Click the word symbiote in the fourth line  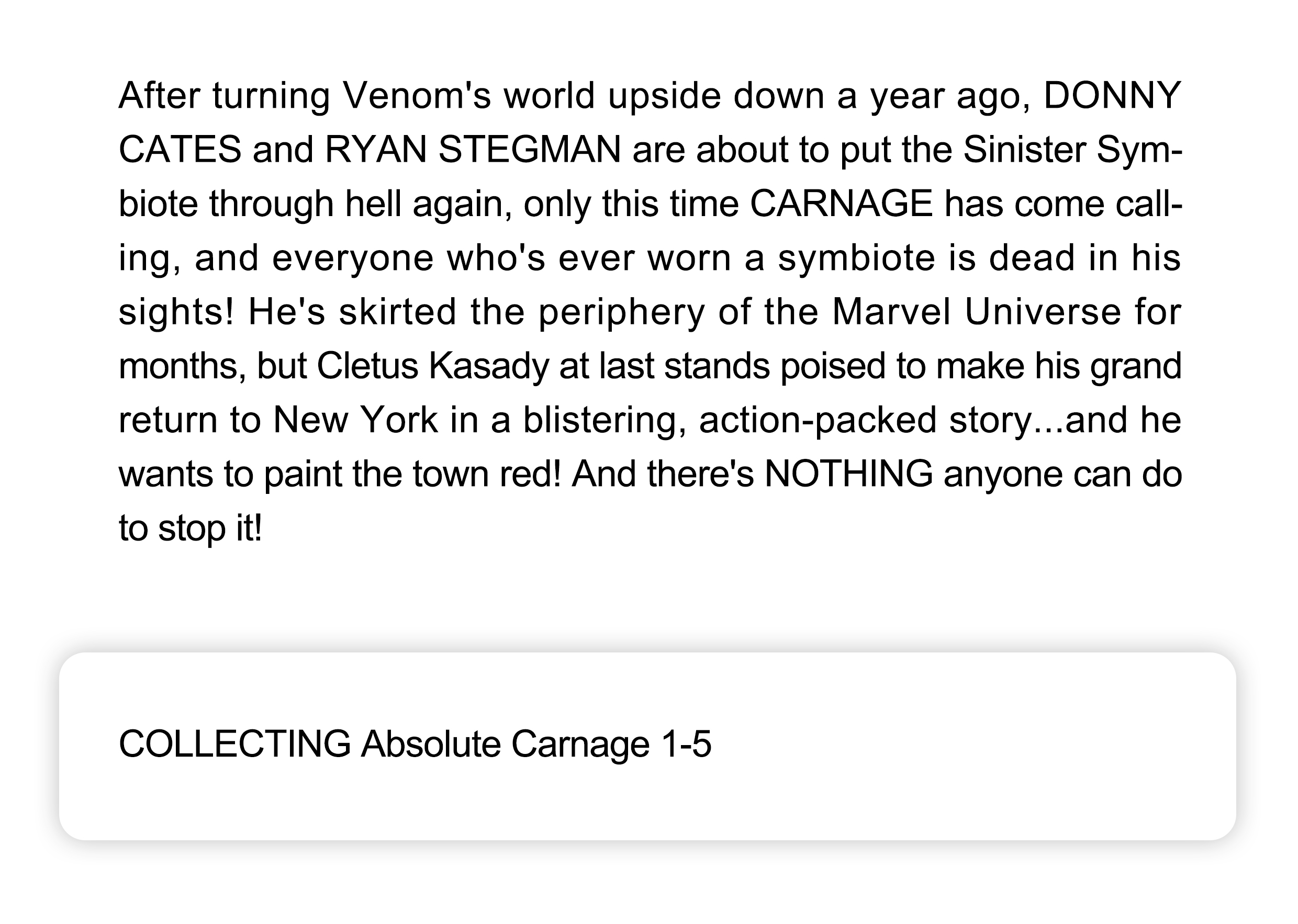(856, 258)
